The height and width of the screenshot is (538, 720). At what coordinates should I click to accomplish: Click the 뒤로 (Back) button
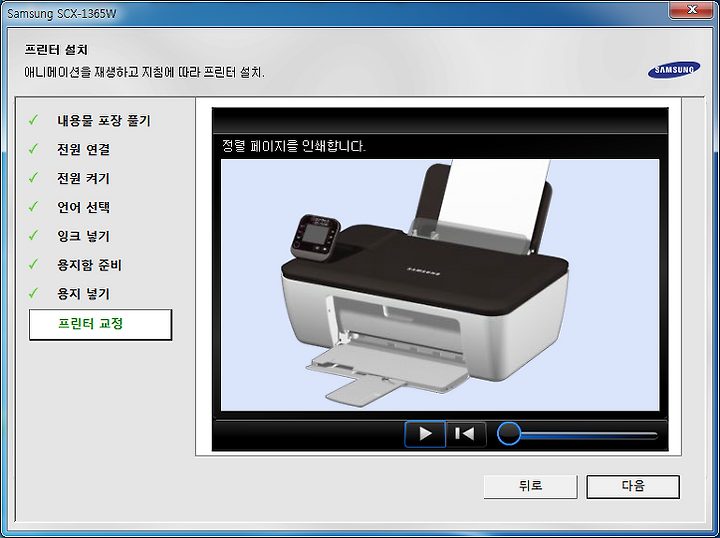[x=530, y=486]
